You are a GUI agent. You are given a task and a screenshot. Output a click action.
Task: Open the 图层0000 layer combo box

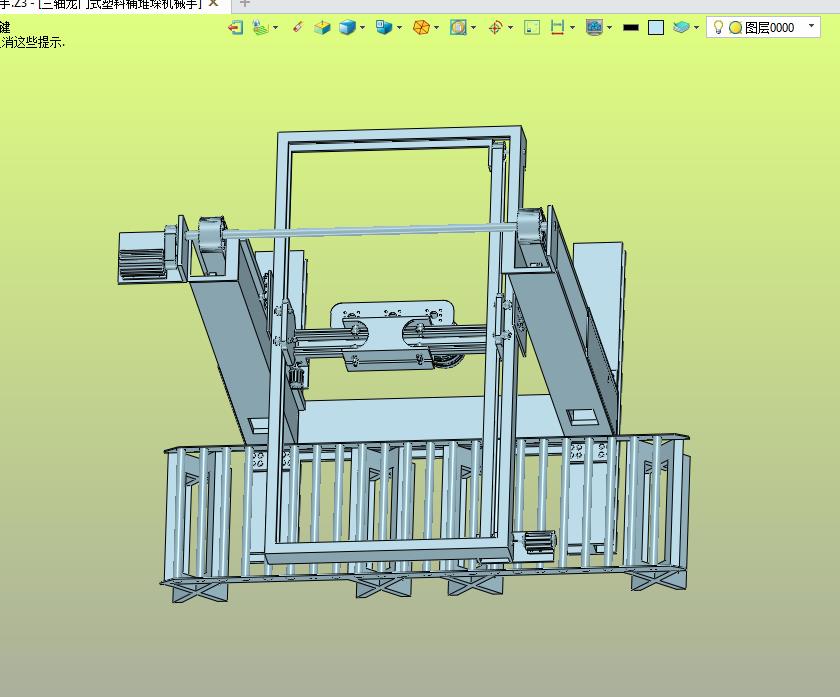[x=763, y=27]
